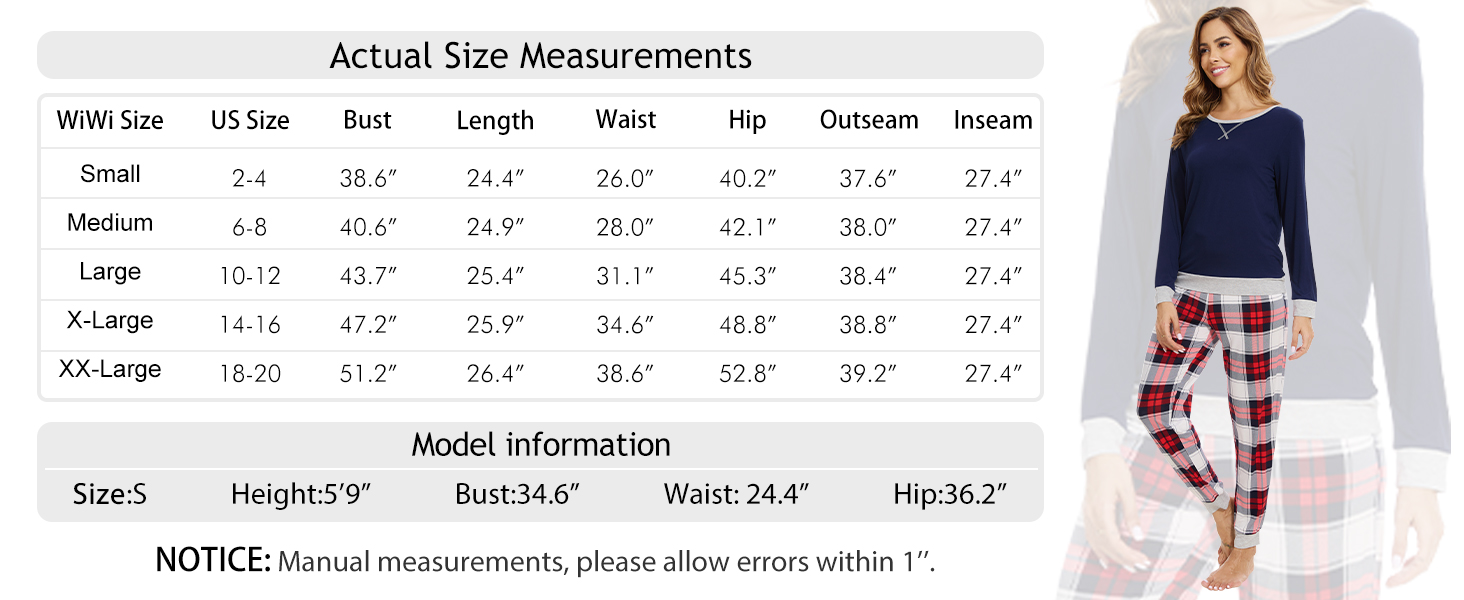The image size is (1464, 600).
Task: Click the 38.6″ bust value for Small
Action: pos(368,180)
